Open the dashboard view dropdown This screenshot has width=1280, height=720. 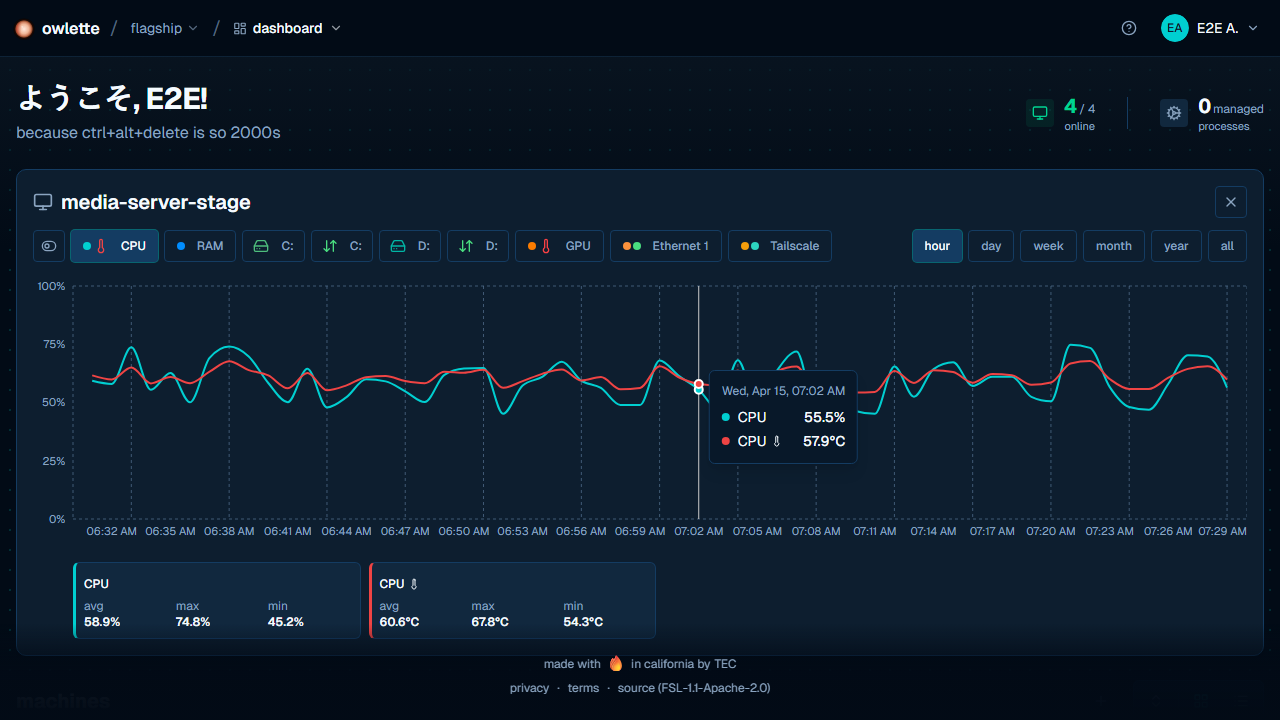coord(287,28)
